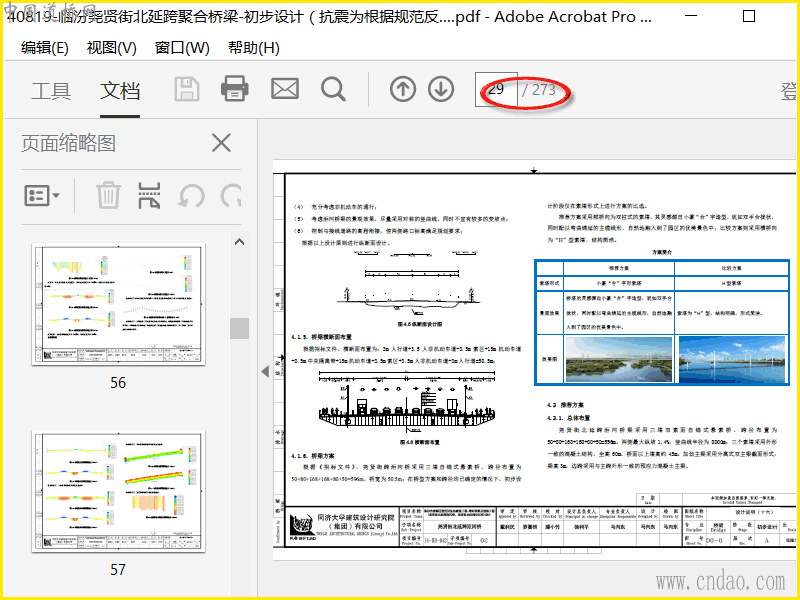Send the file via the envelope email icon

[285, 89]
